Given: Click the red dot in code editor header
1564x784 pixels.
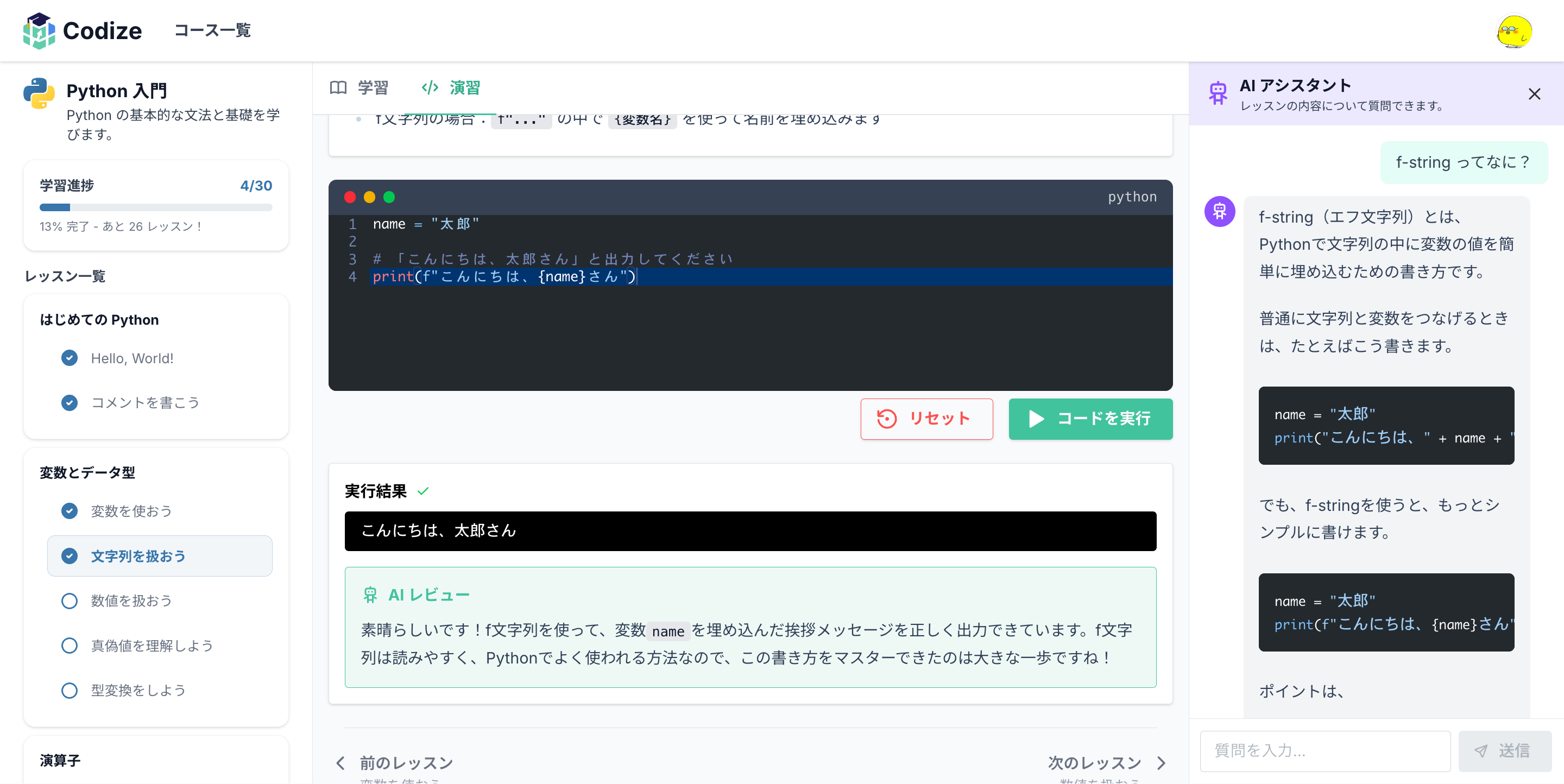Looking at the screenshot, I should tap(350, 197).
